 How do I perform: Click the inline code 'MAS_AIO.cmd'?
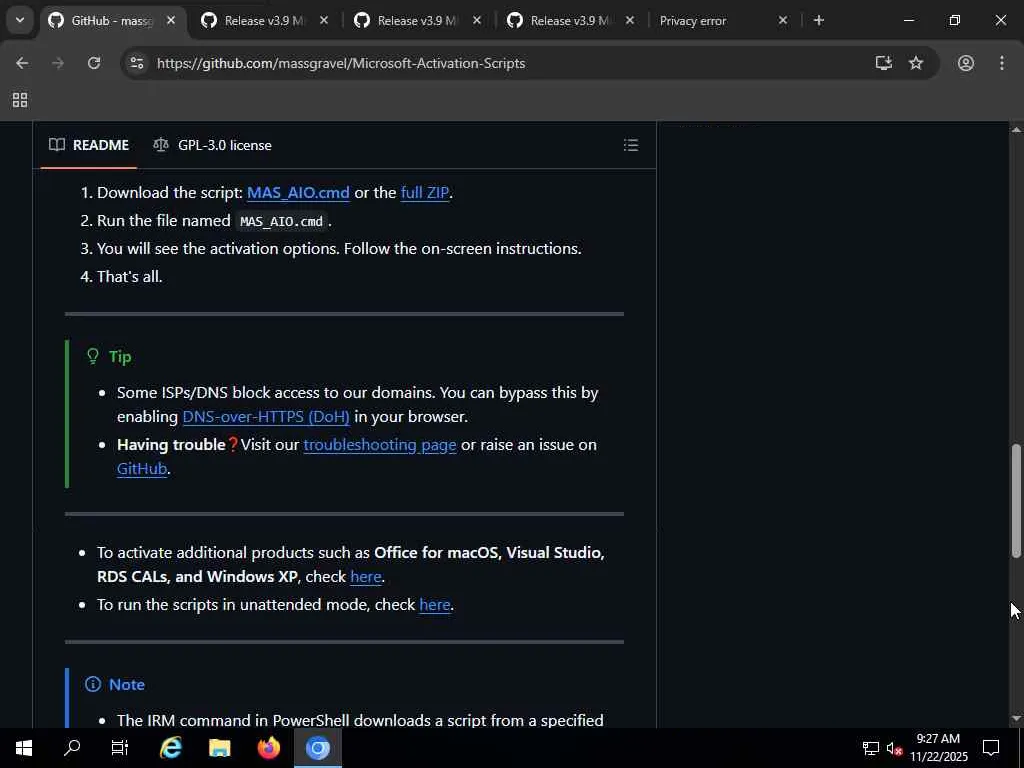[x=281, y=221]
